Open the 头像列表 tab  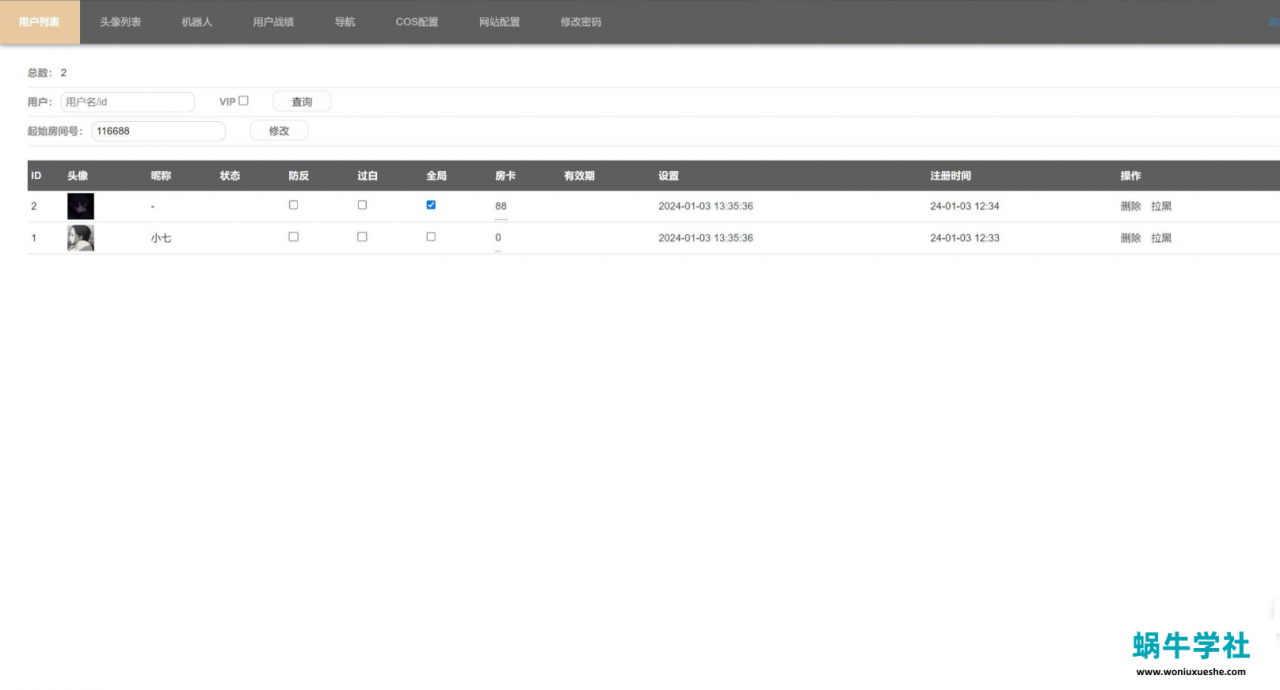click(x=120, y=22)
